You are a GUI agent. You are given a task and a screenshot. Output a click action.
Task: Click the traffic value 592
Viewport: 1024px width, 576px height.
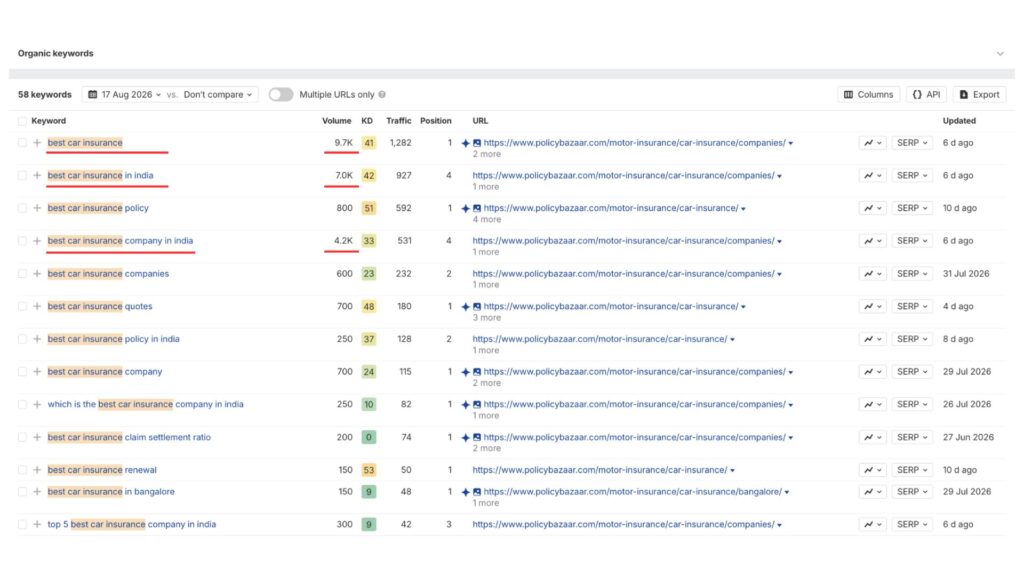404,208
